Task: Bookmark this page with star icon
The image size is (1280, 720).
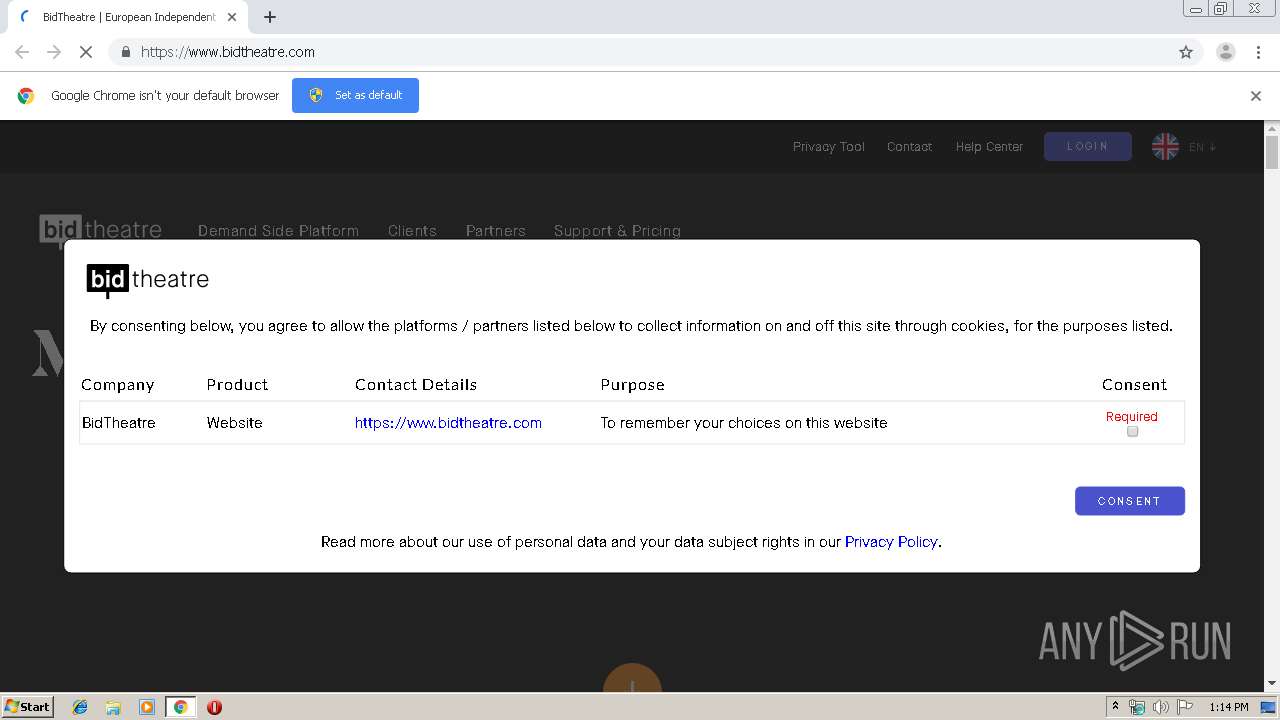Action: [1186, 52]
